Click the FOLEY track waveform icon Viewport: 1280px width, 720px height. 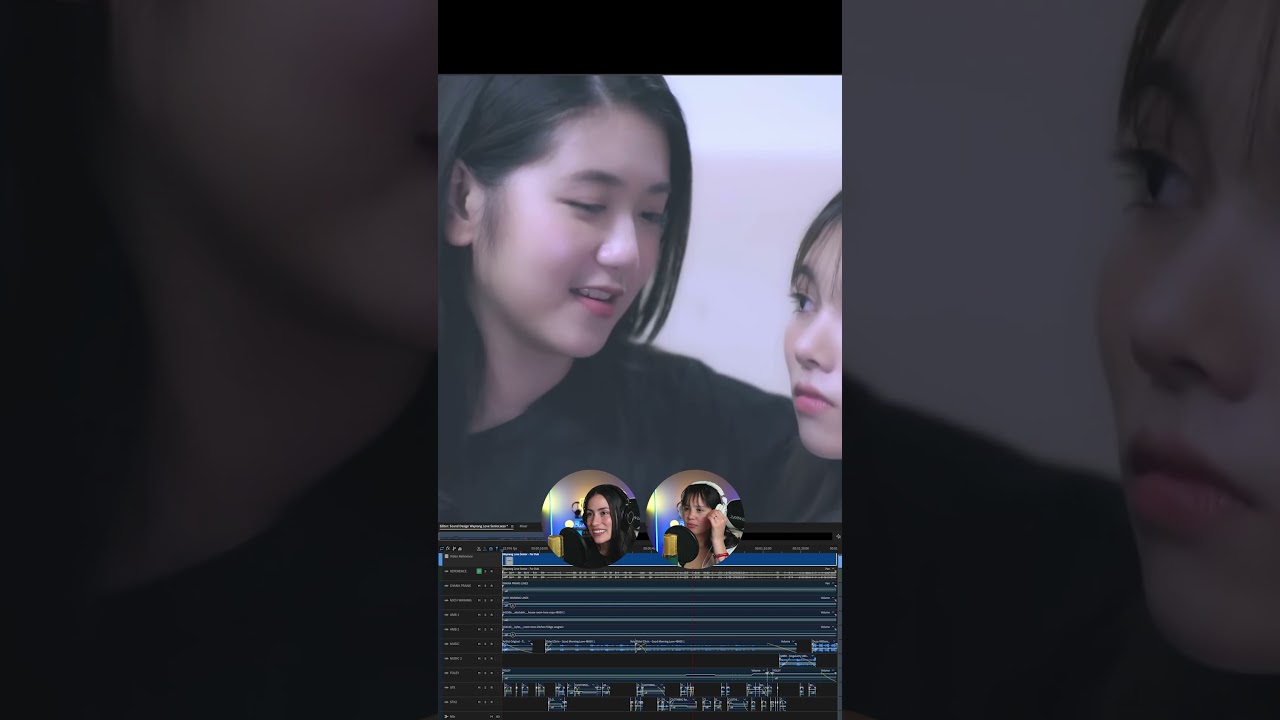(446, 673)
